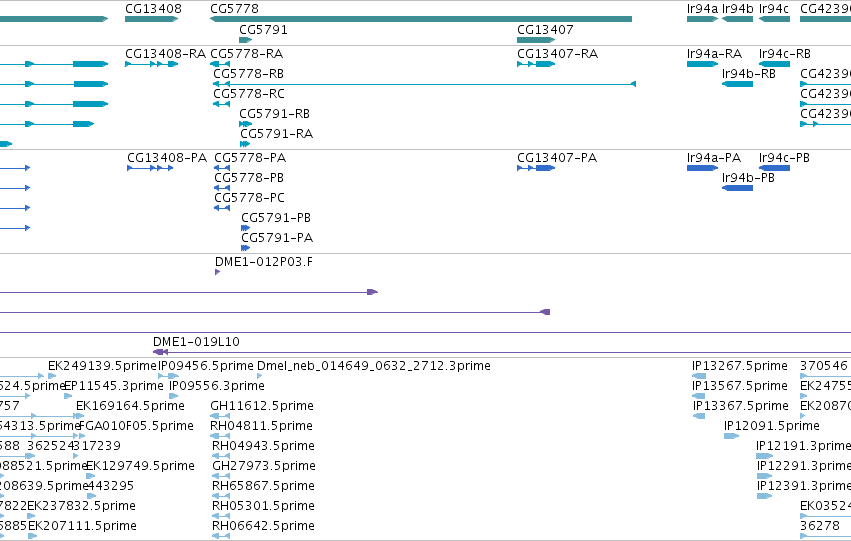The width and height of the screenshot is (851, 541).
Task: Select the EK237832.5prime EST label
Action: click(x=81, y=506)
